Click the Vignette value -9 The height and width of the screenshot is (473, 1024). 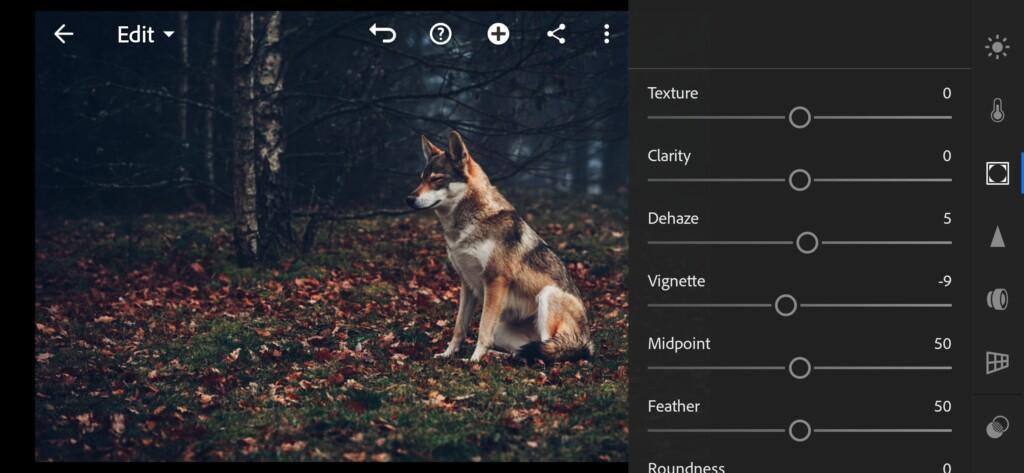tap(944, 281)
